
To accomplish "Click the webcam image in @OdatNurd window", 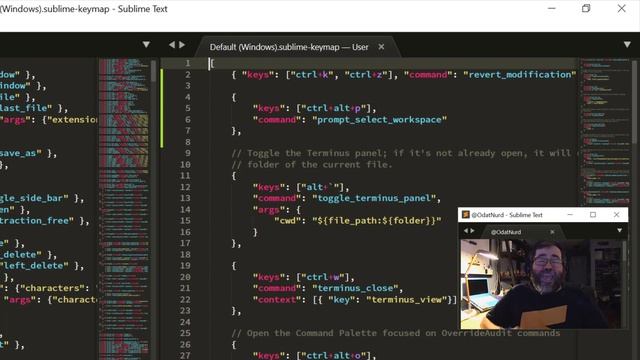I will (x=541, y=284).
